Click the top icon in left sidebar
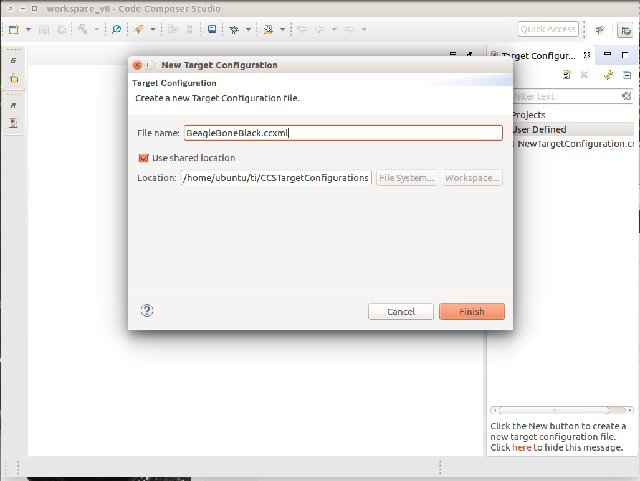This screenshot has width=640, height=481. (13, 60)
